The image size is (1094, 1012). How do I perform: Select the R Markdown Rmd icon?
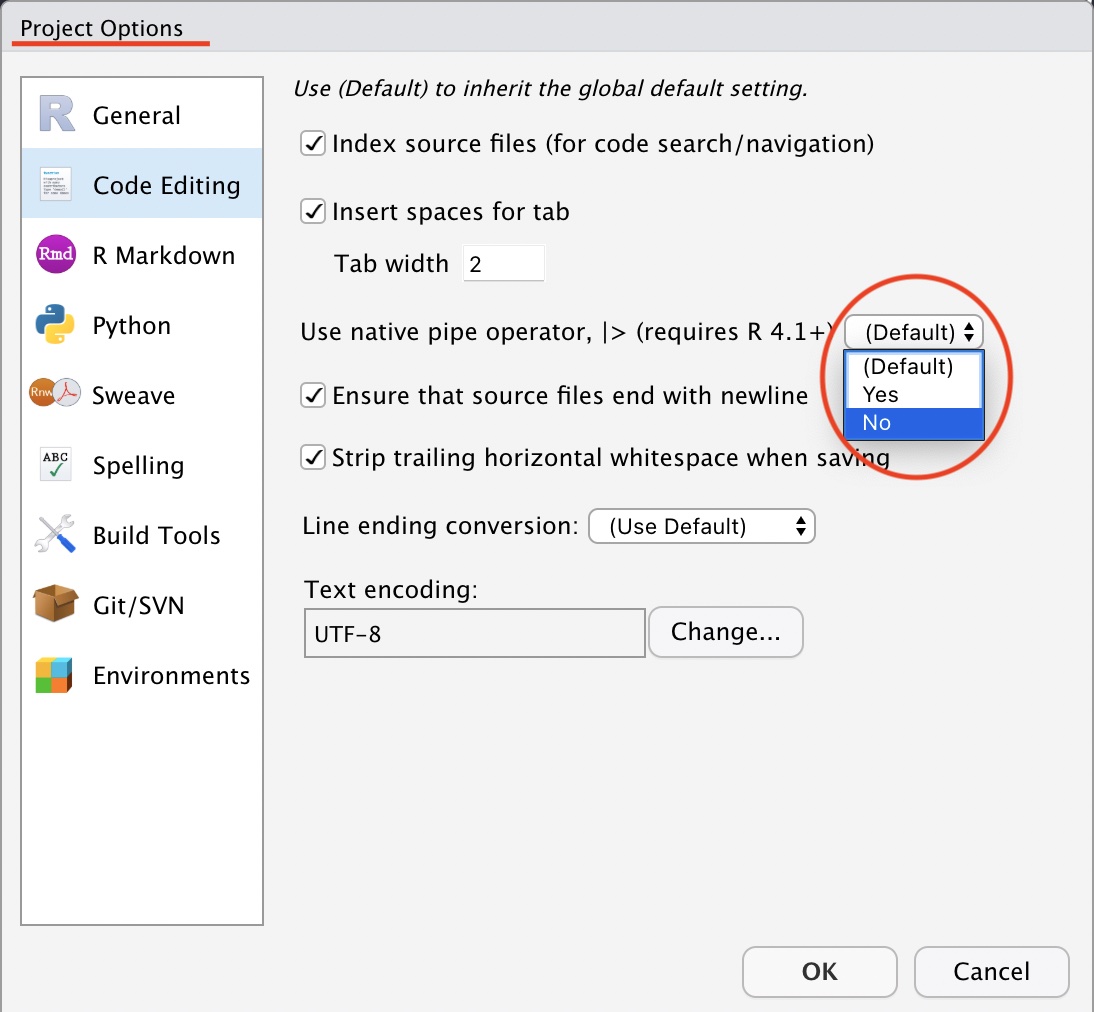click(56, 254)
